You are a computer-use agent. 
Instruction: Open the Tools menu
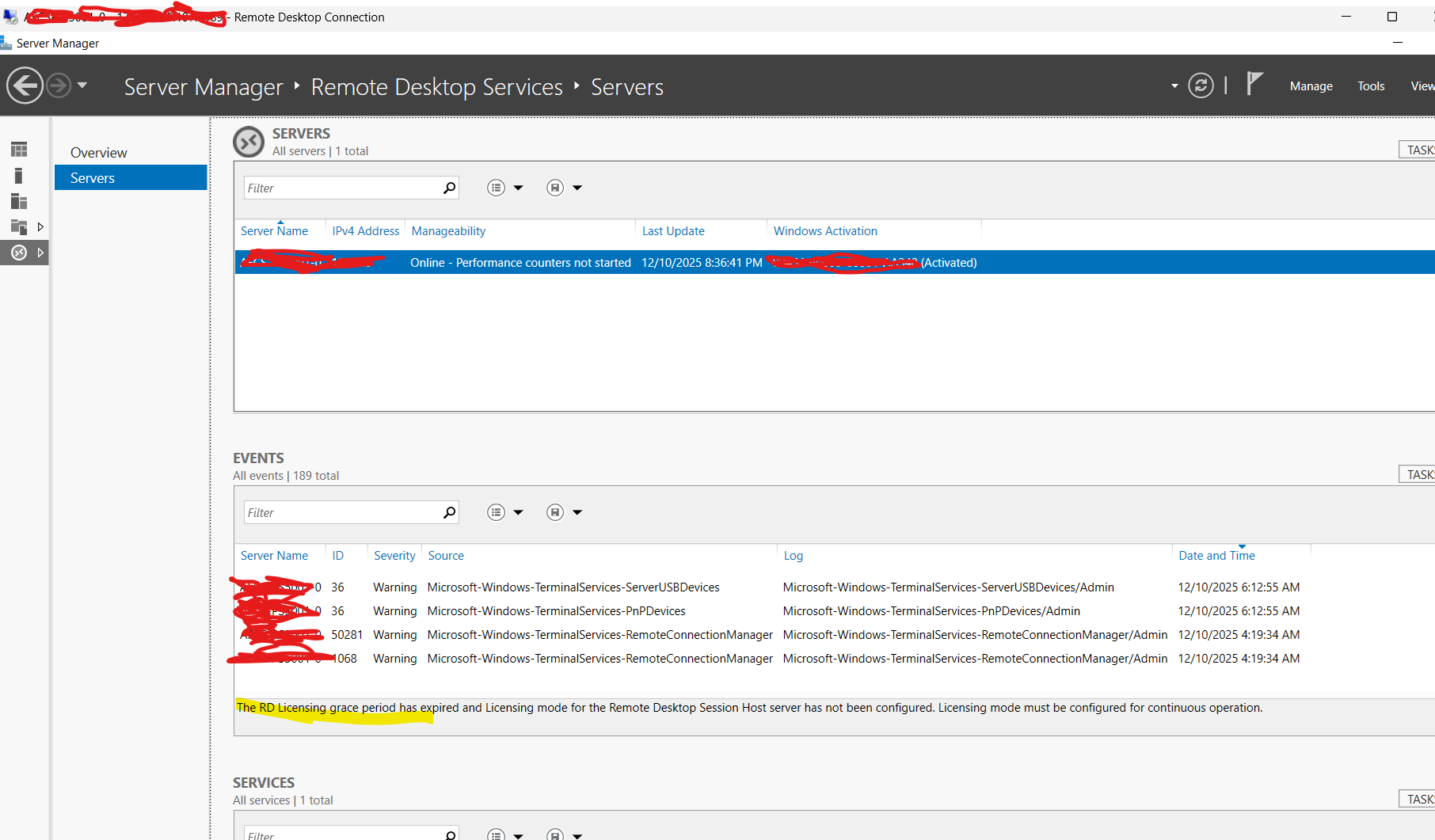point(1371,86)
